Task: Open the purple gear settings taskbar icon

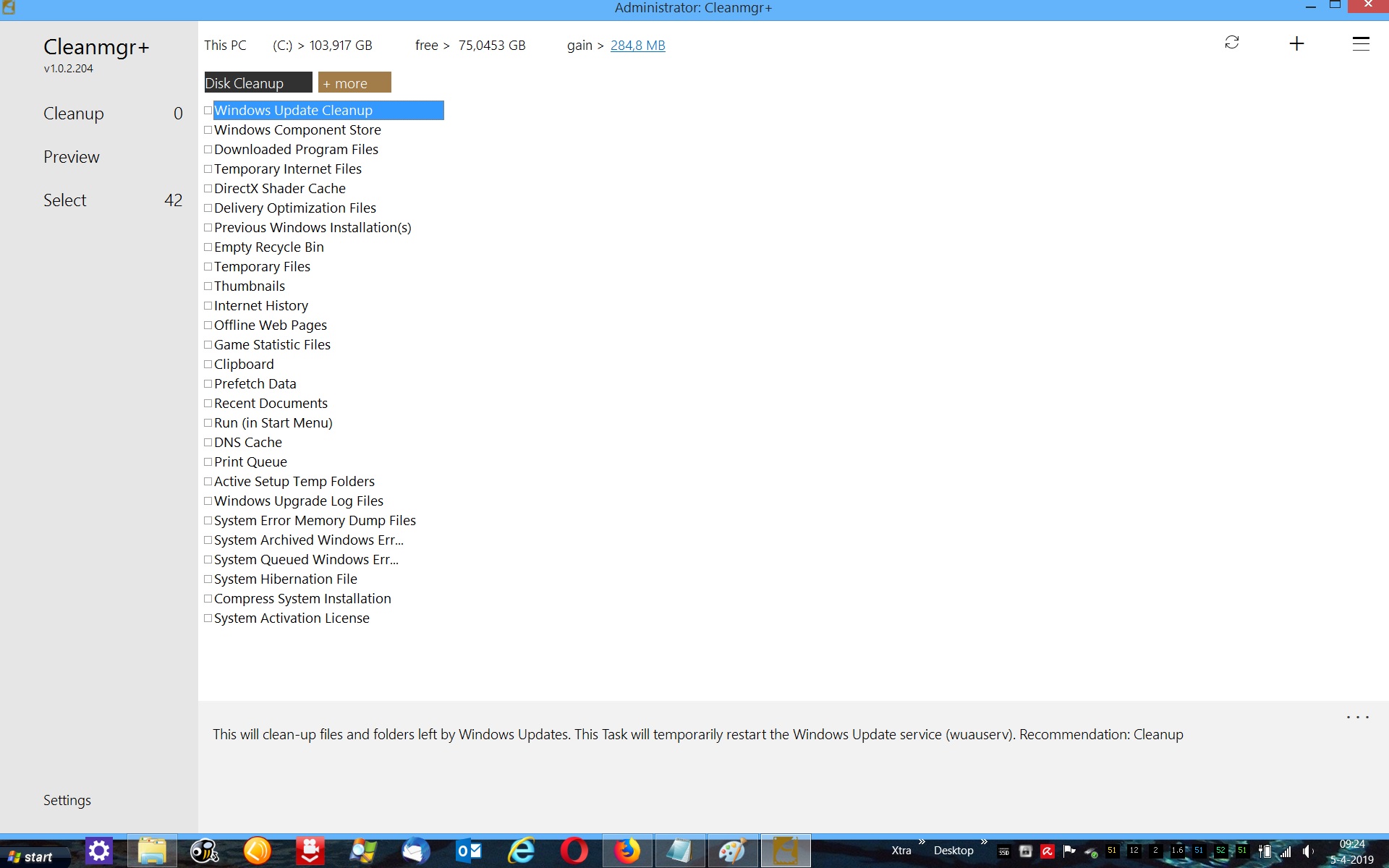Action: pyautogui.click(x=99, y=851)
